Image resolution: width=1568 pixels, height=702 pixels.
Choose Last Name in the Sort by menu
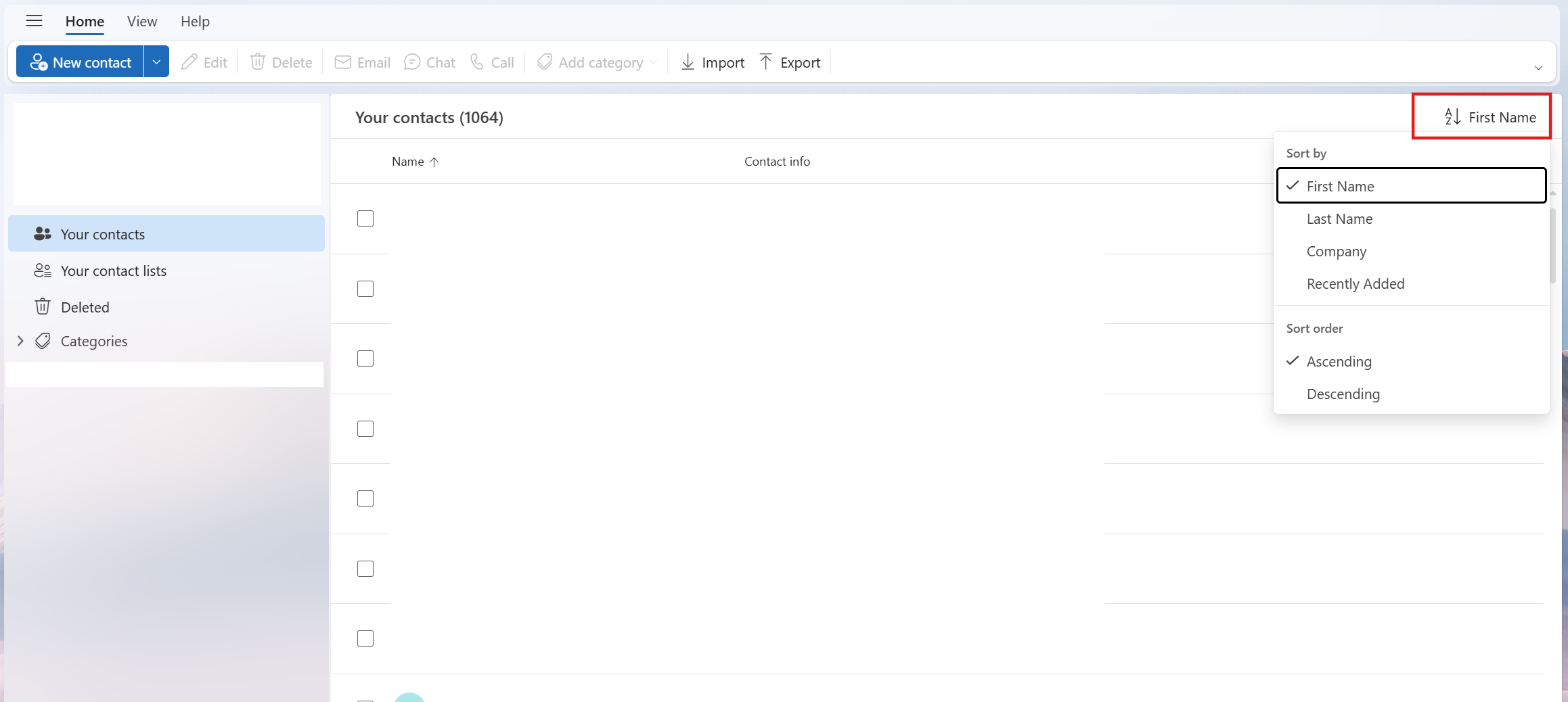(1339, 218)
